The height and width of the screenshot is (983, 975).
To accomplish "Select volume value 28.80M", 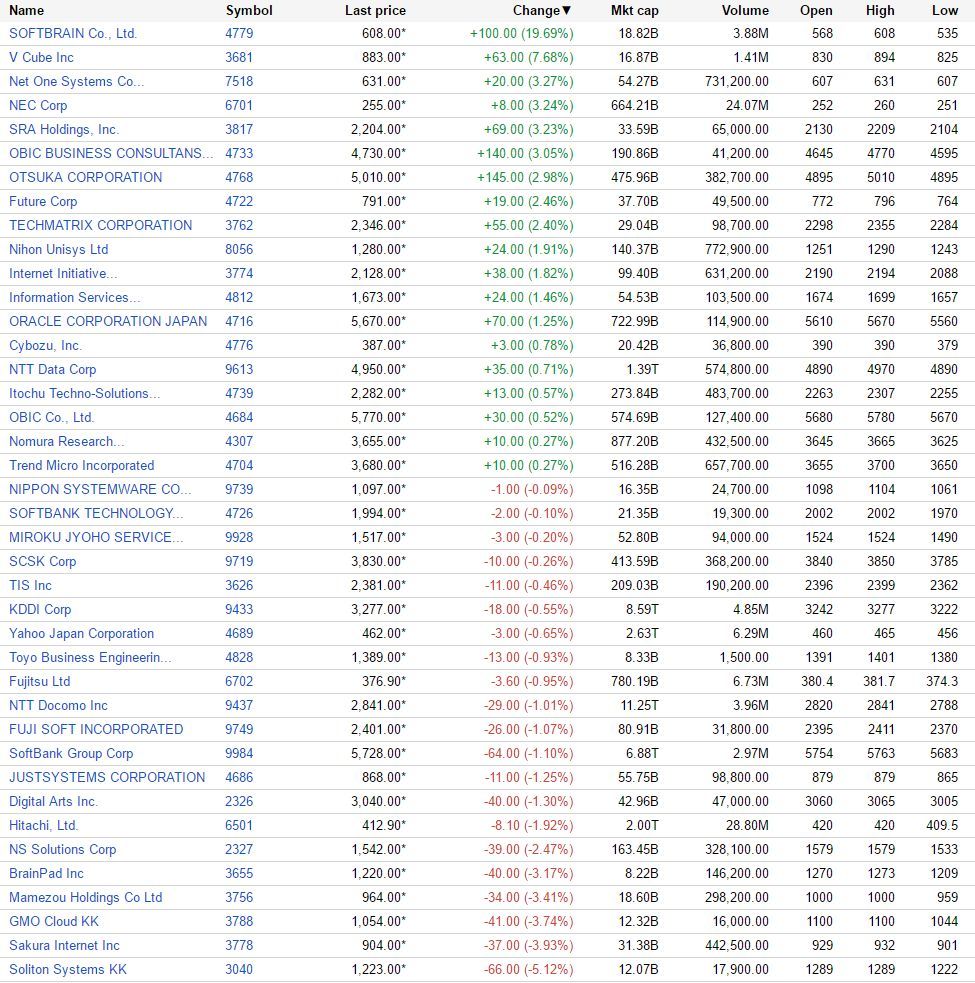I will coord(747,826).
